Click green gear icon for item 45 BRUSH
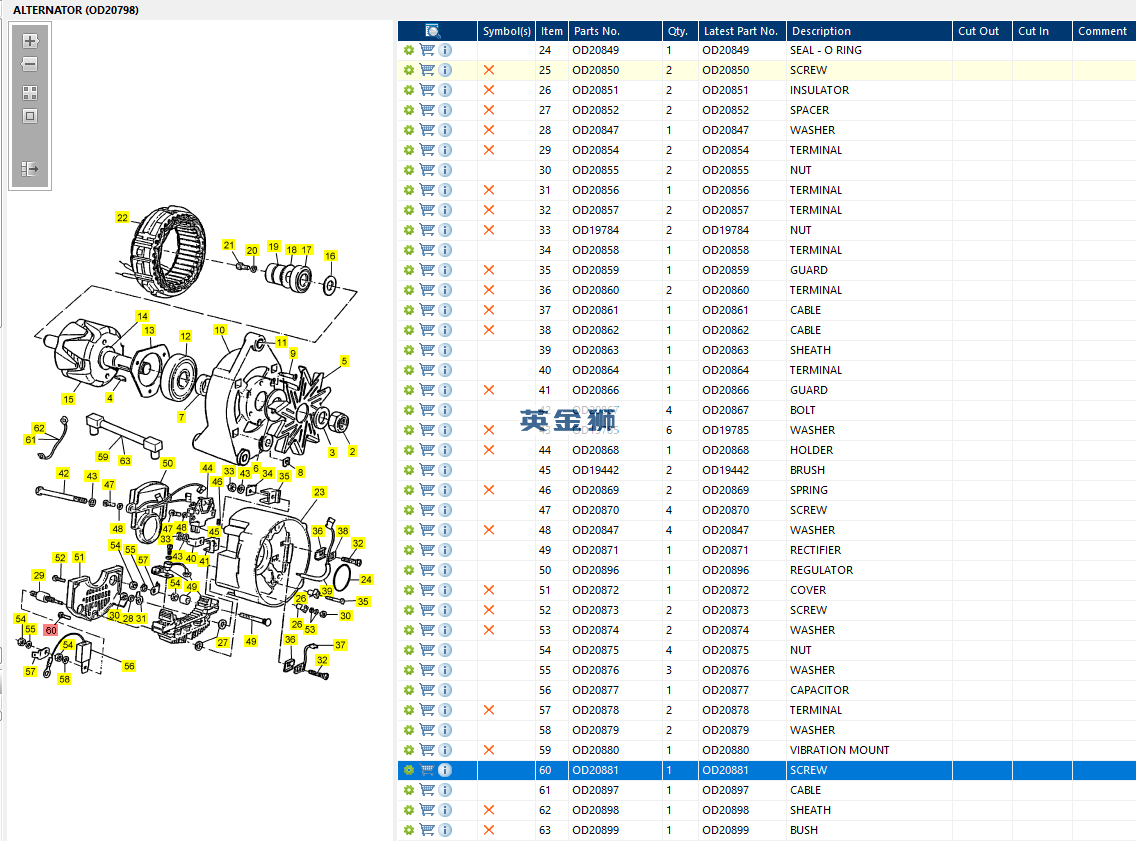 pyautogui.click(x=409, y=470)
